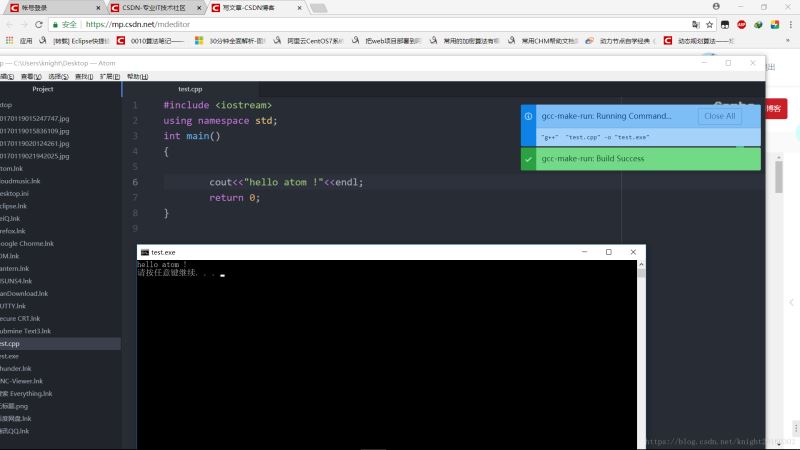Click the return 0; line
This screenshot has height=450, width=800.
coord(234,198)
